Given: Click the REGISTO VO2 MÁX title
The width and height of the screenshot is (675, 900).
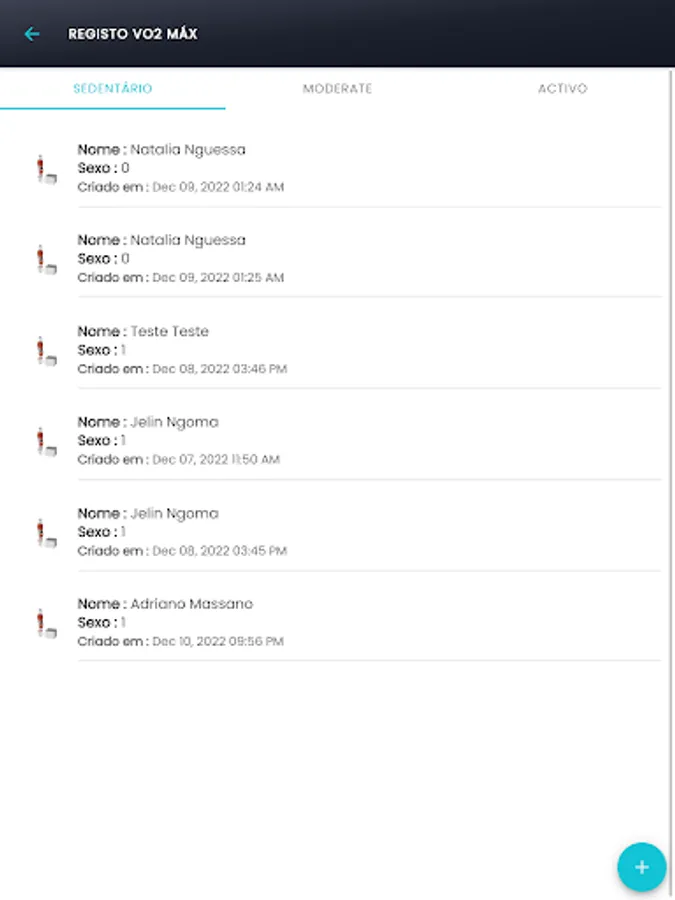Looking at the screenshot, I should [132, 33].
